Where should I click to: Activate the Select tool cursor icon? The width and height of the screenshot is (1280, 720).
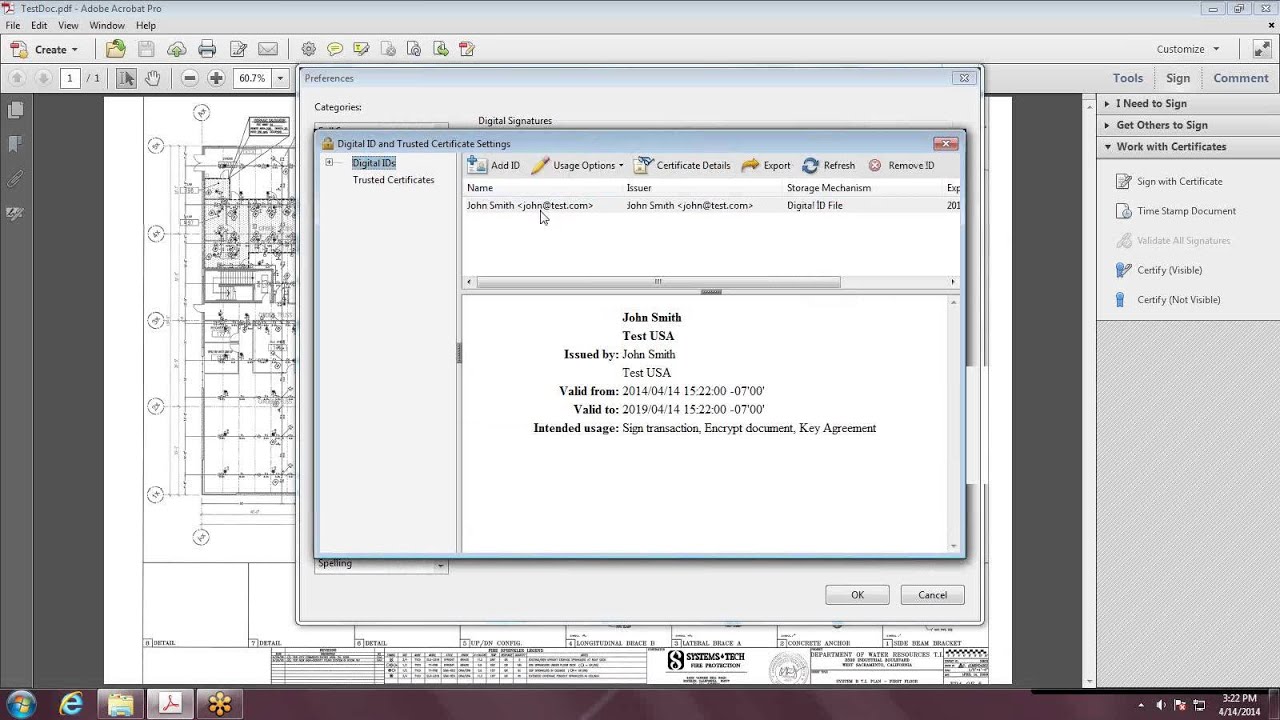coord(126,78)
